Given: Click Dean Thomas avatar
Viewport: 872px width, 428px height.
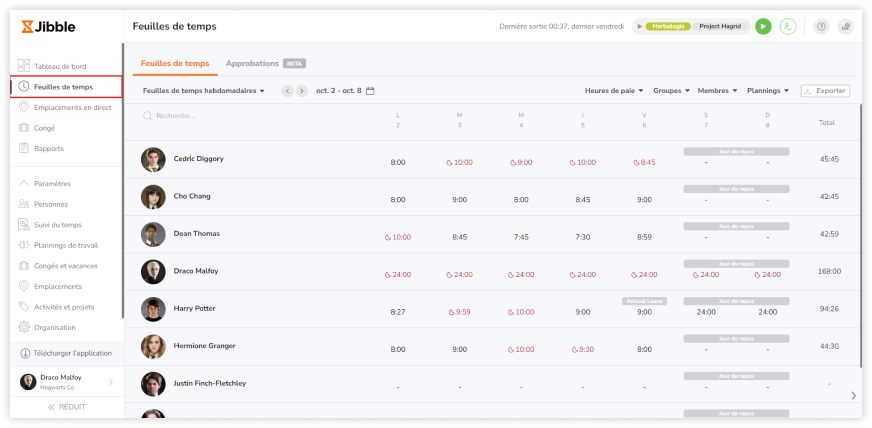Looking at the screenshot, I should (153, 235).
